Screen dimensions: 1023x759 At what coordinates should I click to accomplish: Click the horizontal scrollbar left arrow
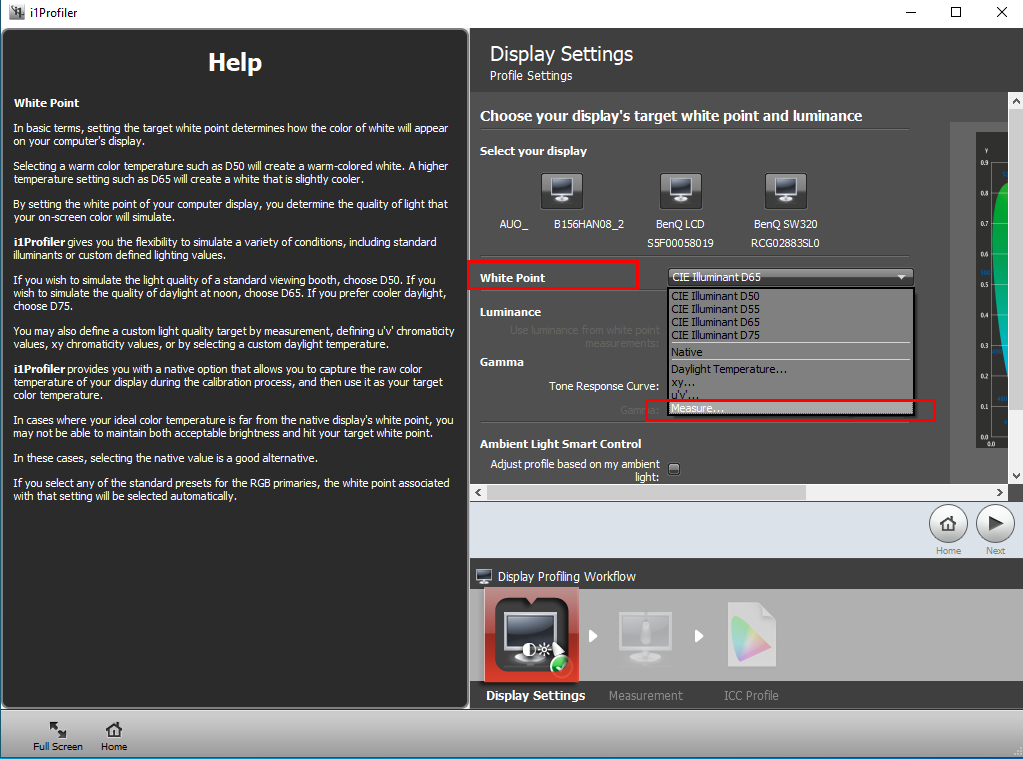pyautogui.click(x=478, y=492)
